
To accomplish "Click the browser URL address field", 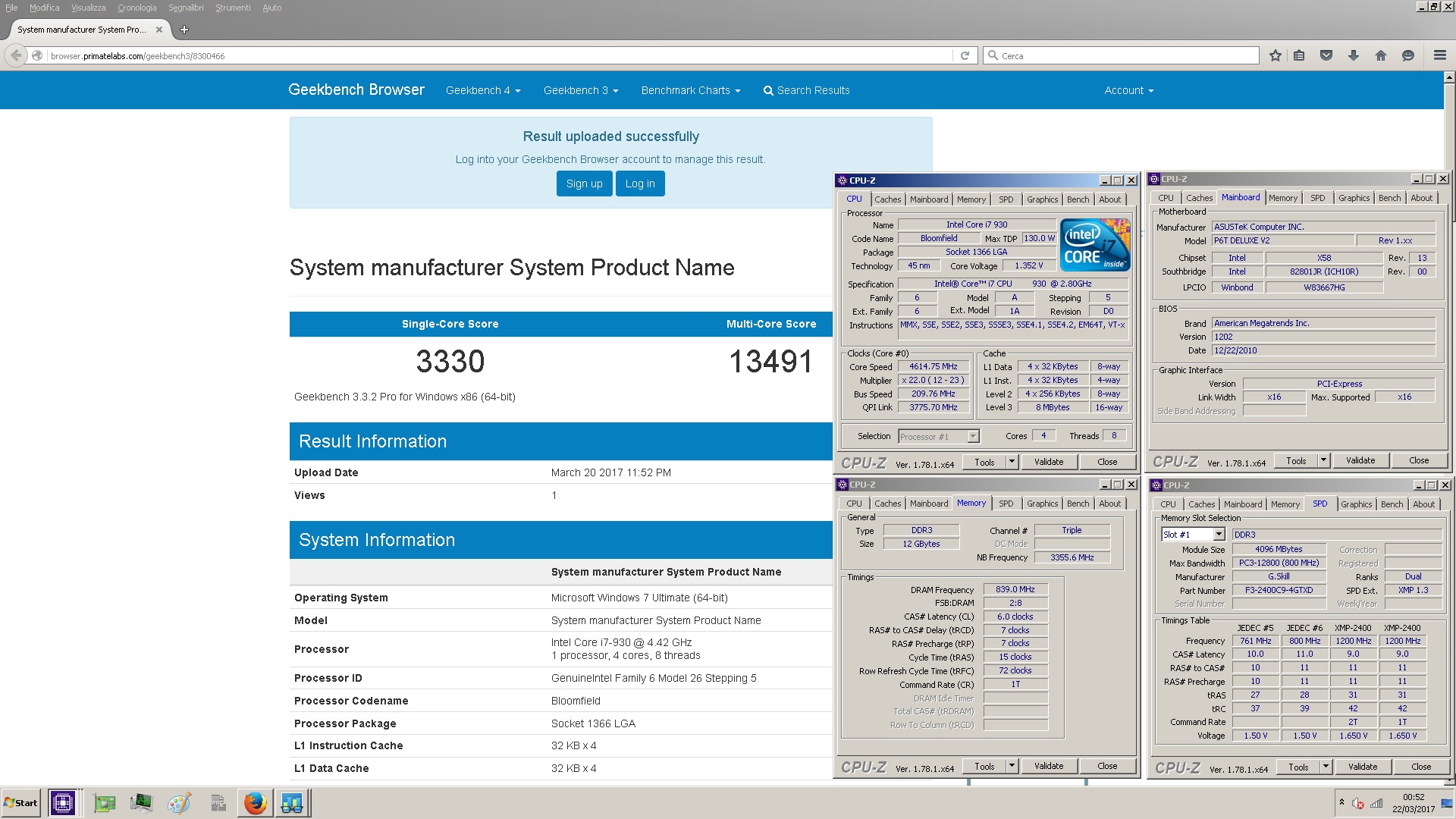I will 499,55.
